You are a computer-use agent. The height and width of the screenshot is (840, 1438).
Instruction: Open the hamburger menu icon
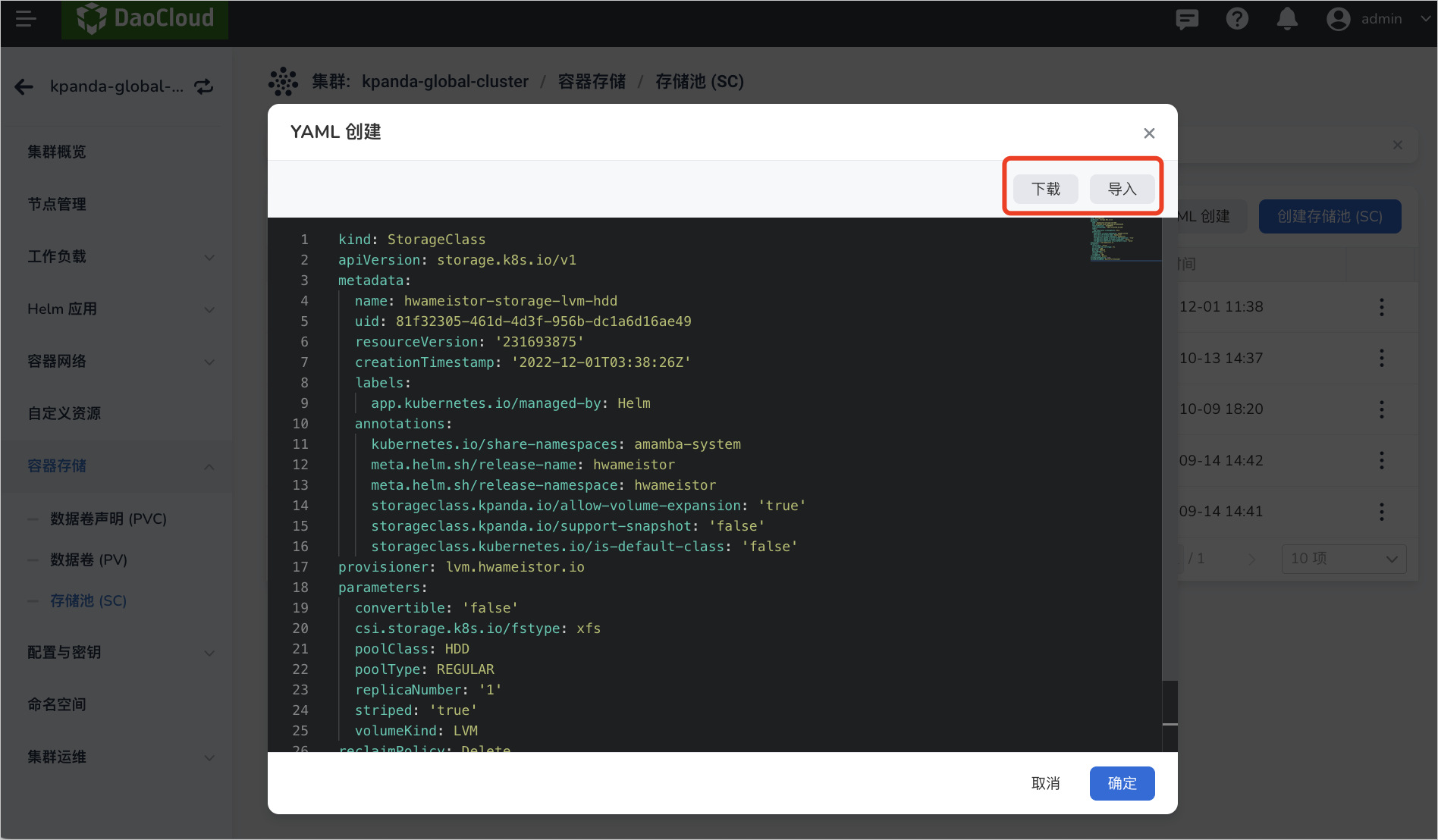click(26, 18)
